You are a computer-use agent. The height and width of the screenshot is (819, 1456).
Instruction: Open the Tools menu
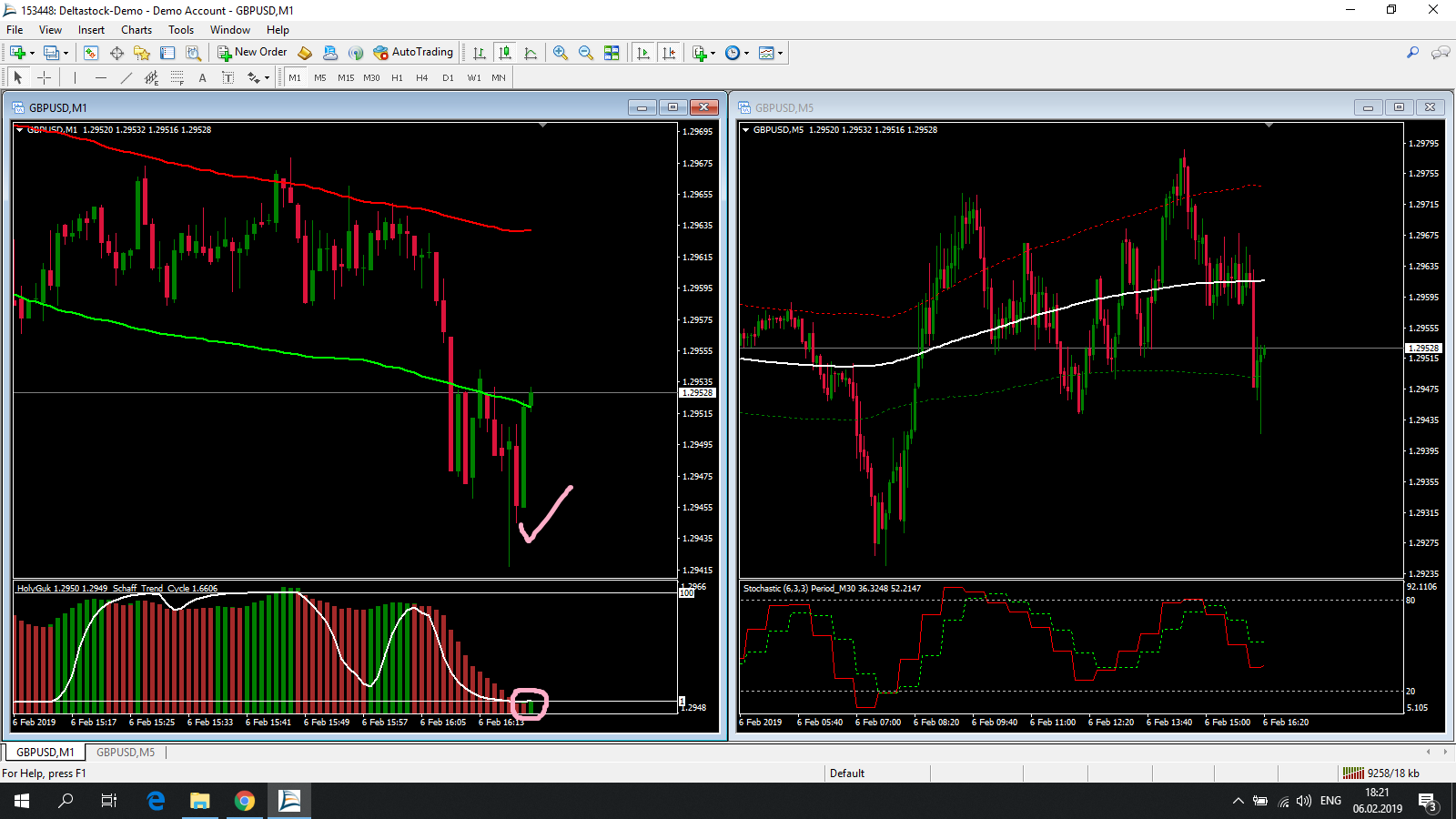[x=181, y=30]
